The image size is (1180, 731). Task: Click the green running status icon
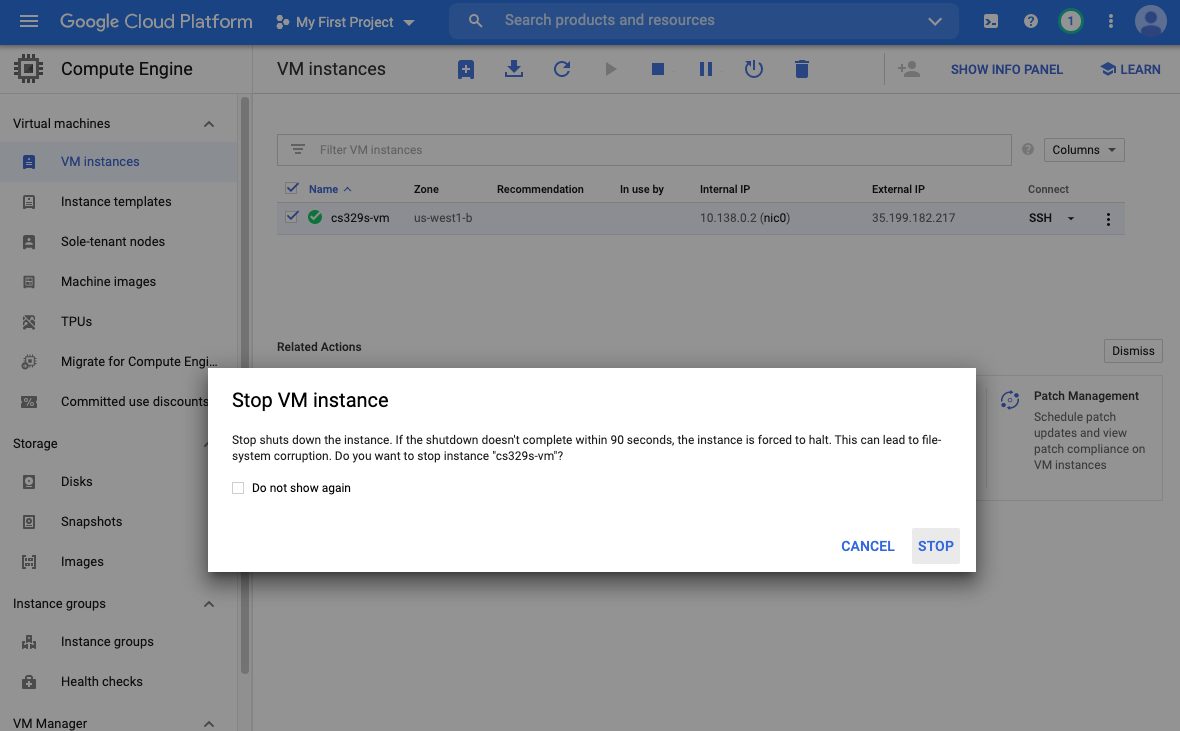coord(315,218)
